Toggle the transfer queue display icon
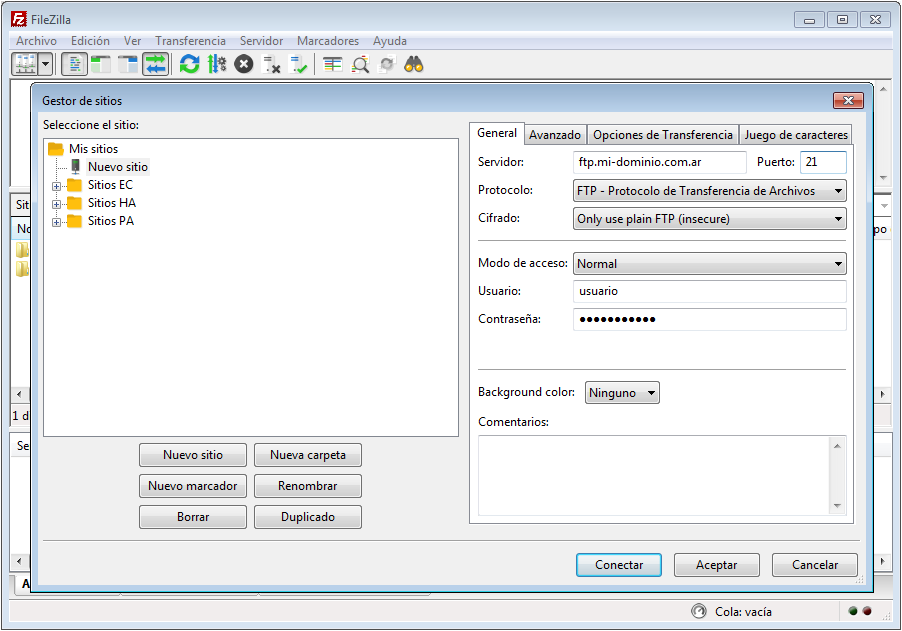The width and height of the screenshot is (902, 631). pos(155,64)
